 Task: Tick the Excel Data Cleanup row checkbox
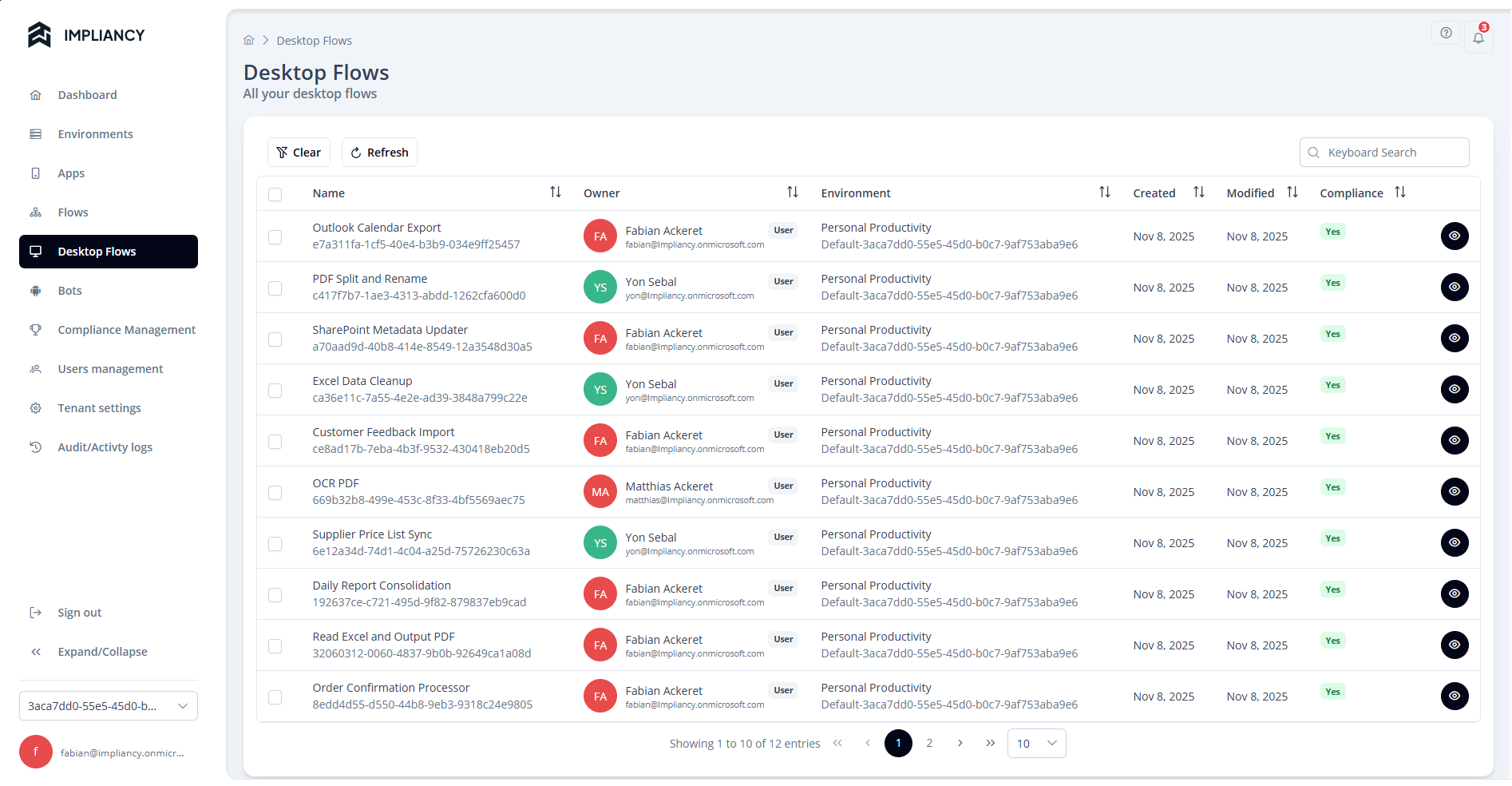tap(275, 391)
